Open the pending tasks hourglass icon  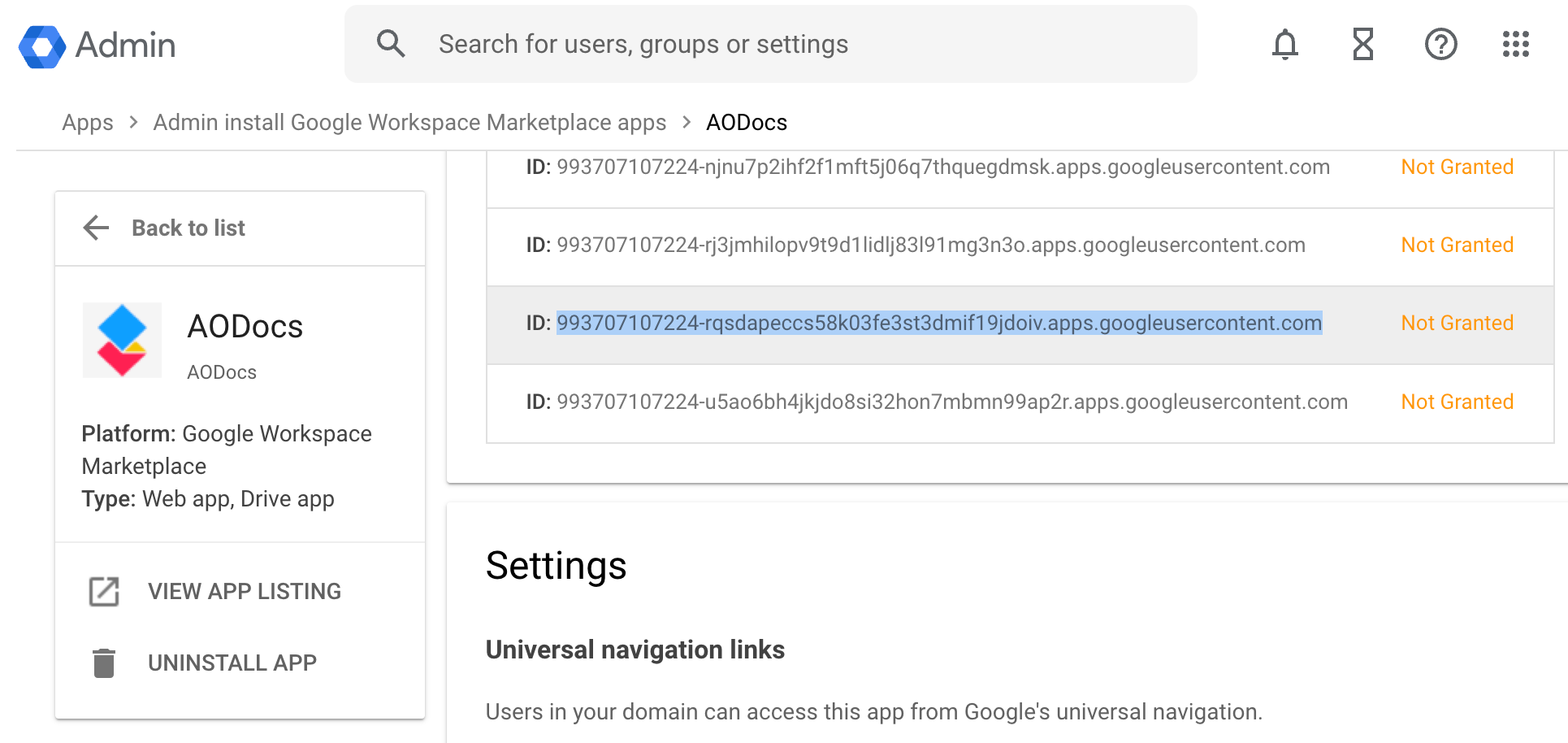pos(1362,44)
